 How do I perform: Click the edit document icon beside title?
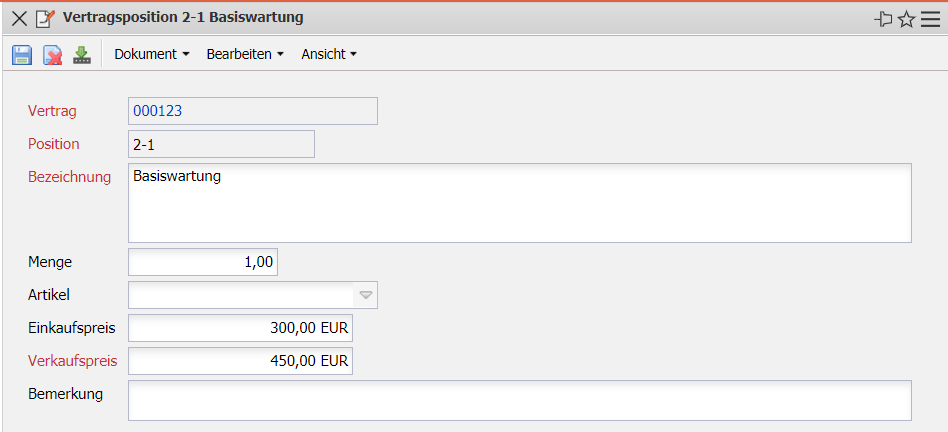(x=45, y=19)
